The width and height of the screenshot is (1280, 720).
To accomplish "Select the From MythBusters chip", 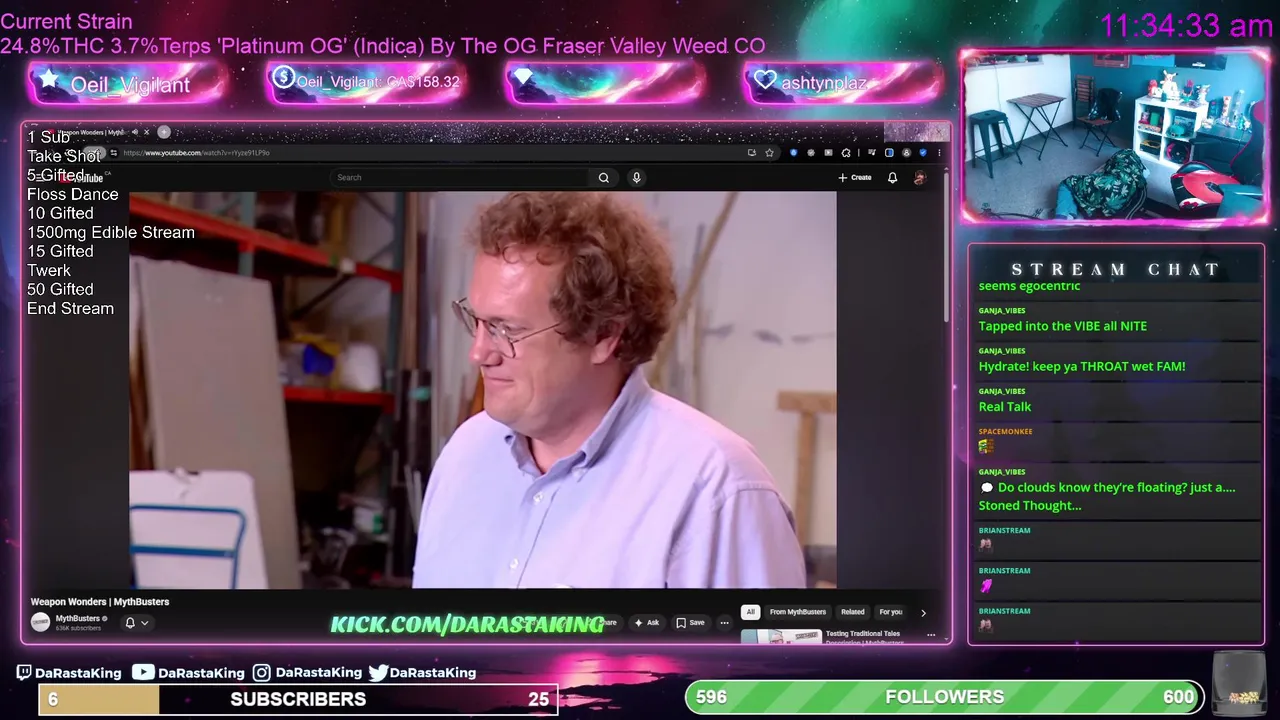I will (798, 612).
